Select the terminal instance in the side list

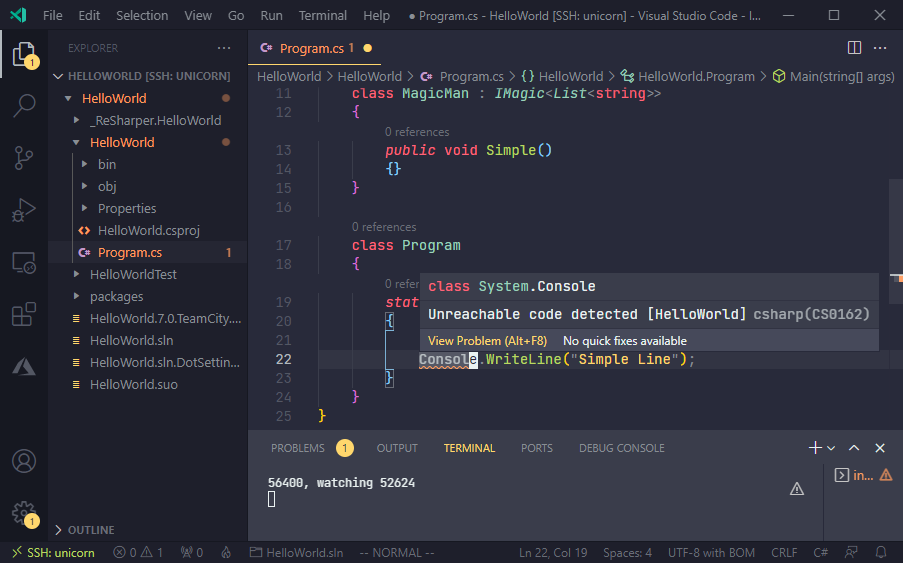(x=864, y=475)
